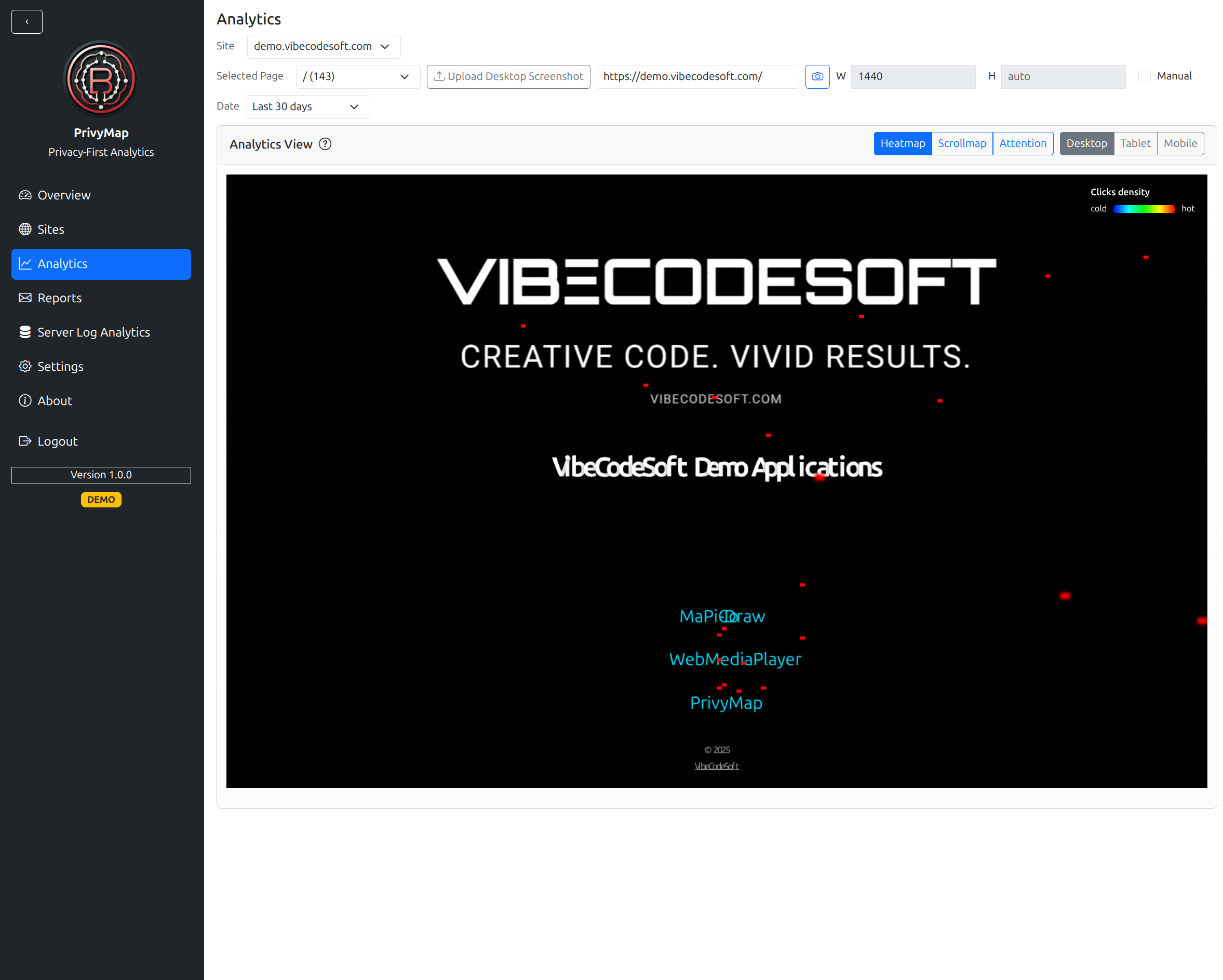This screenshot has height=980, width=1223.
Task: Open Server Log Analytics database icon
Action: click(x=25, y=332)
